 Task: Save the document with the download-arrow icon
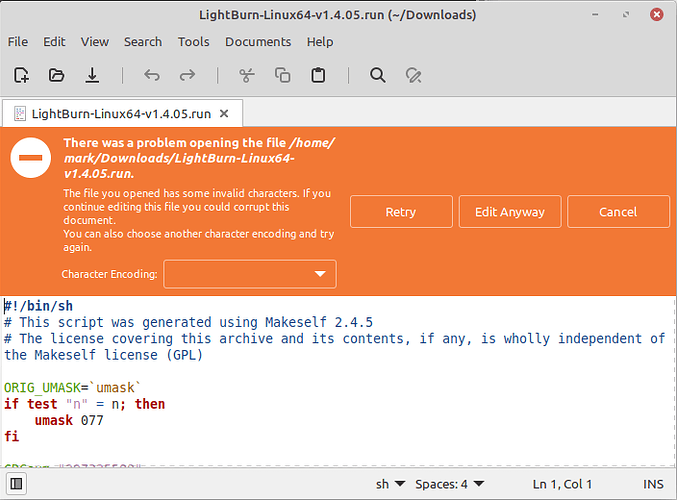pos(92,75)
